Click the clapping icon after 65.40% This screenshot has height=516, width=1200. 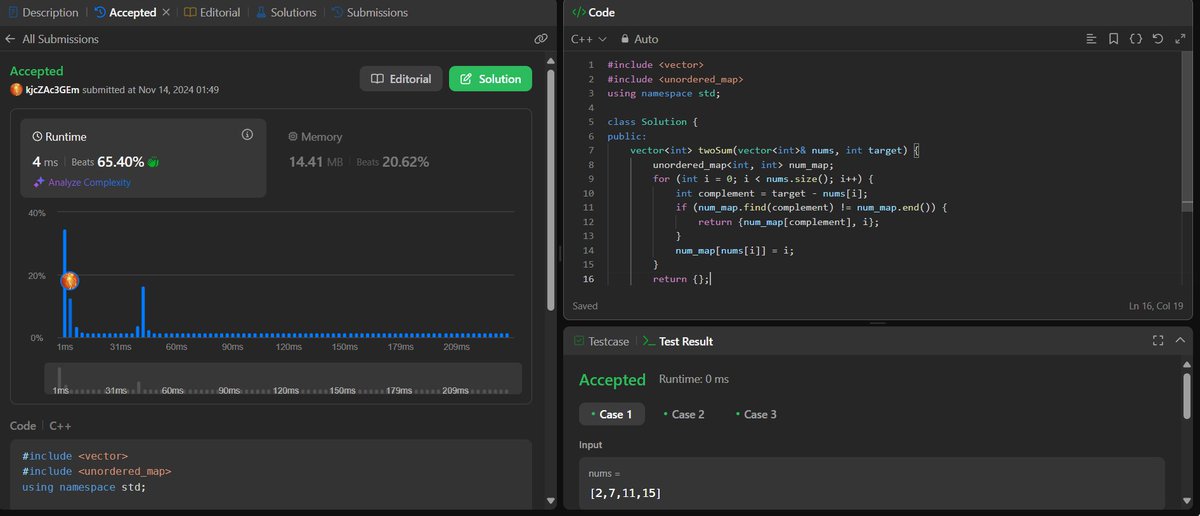(153, 161)
